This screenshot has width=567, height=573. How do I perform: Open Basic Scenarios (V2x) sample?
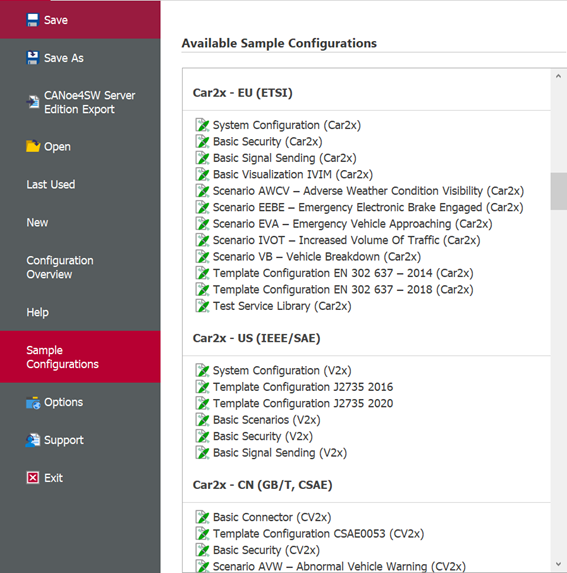(267, 420)
